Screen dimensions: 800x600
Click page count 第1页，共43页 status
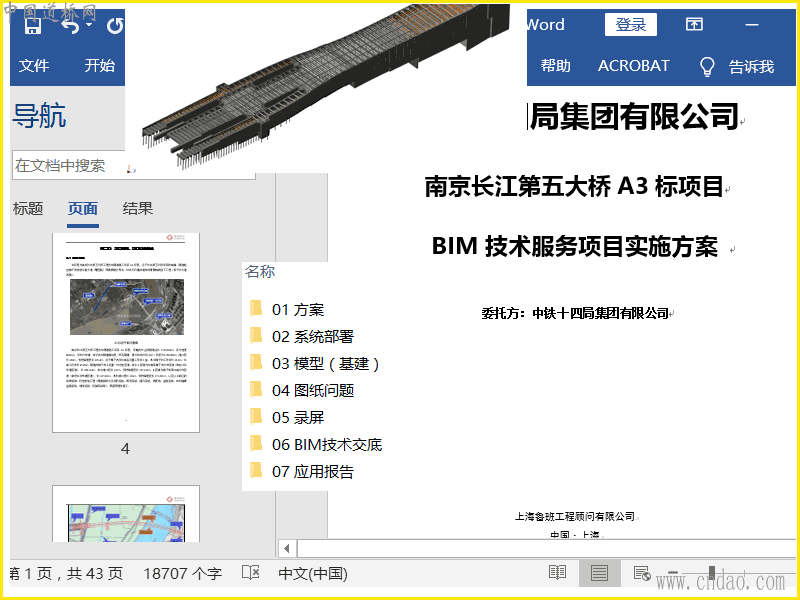coord(66,574)
